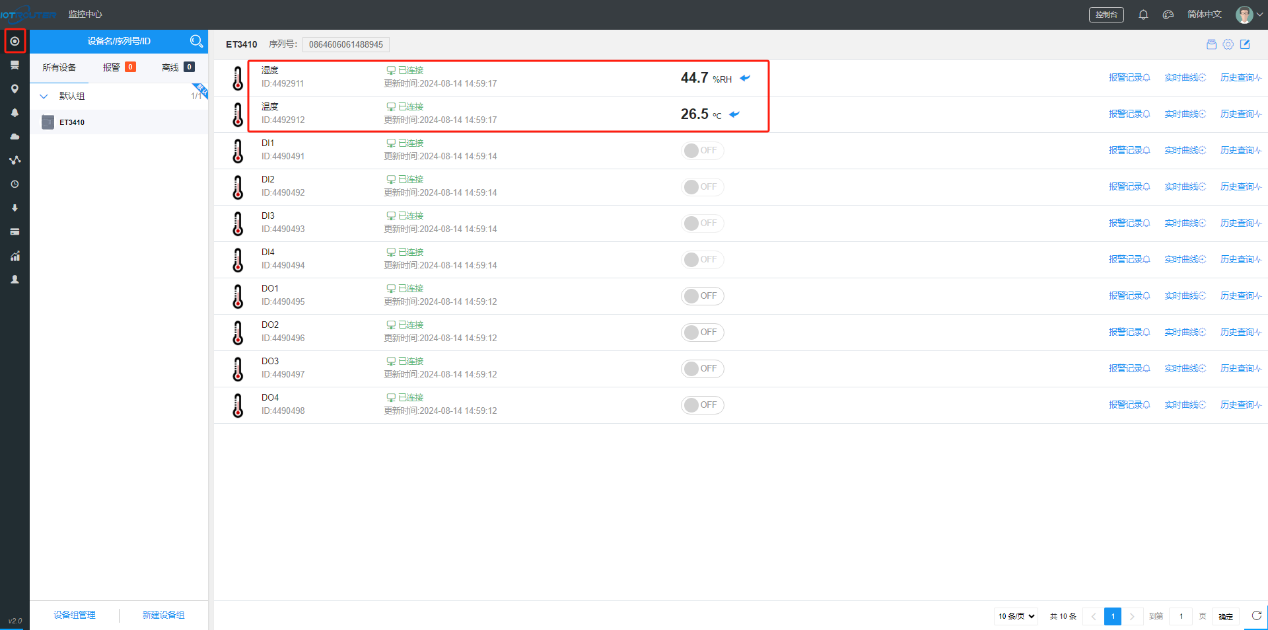Click the notification bell in top bar
This screenshot has width=1268, height=630.
1143,15
